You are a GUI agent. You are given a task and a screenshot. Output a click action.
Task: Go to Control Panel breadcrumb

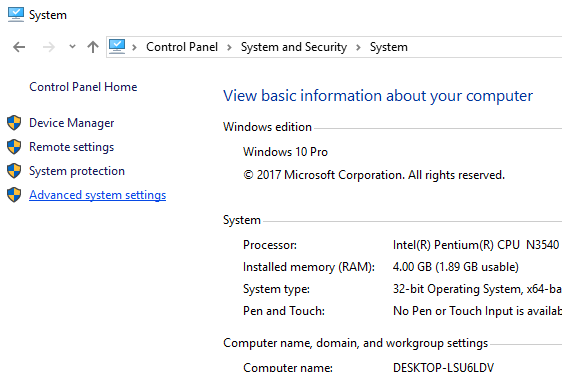tap(182, 47)
